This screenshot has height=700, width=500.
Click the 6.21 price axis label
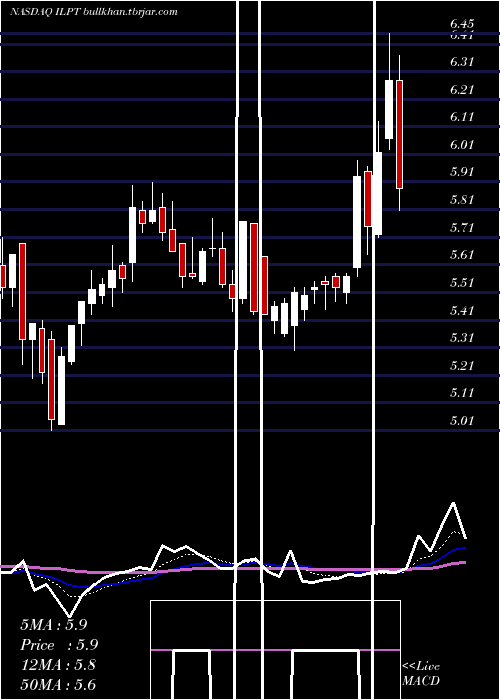click(462, 89)
